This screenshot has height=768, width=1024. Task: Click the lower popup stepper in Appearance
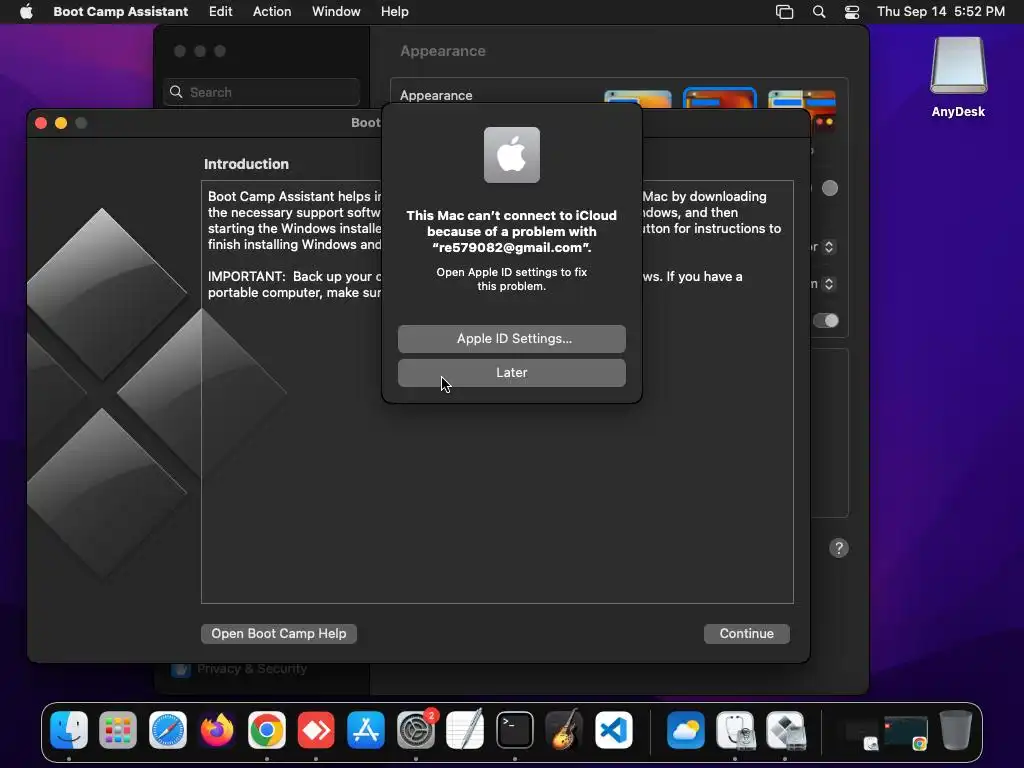pos(829,284)
